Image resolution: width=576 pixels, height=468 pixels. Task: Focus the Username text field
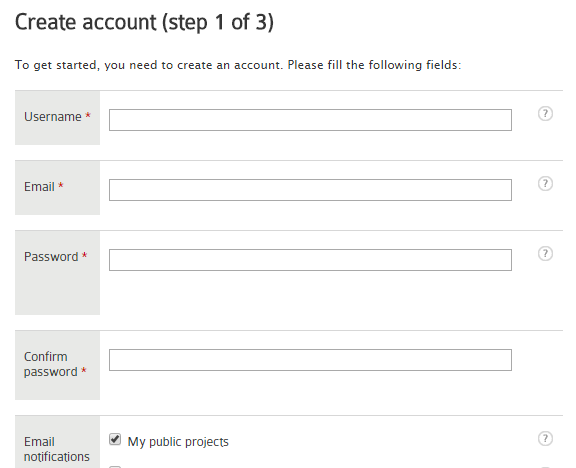[310, 120]
